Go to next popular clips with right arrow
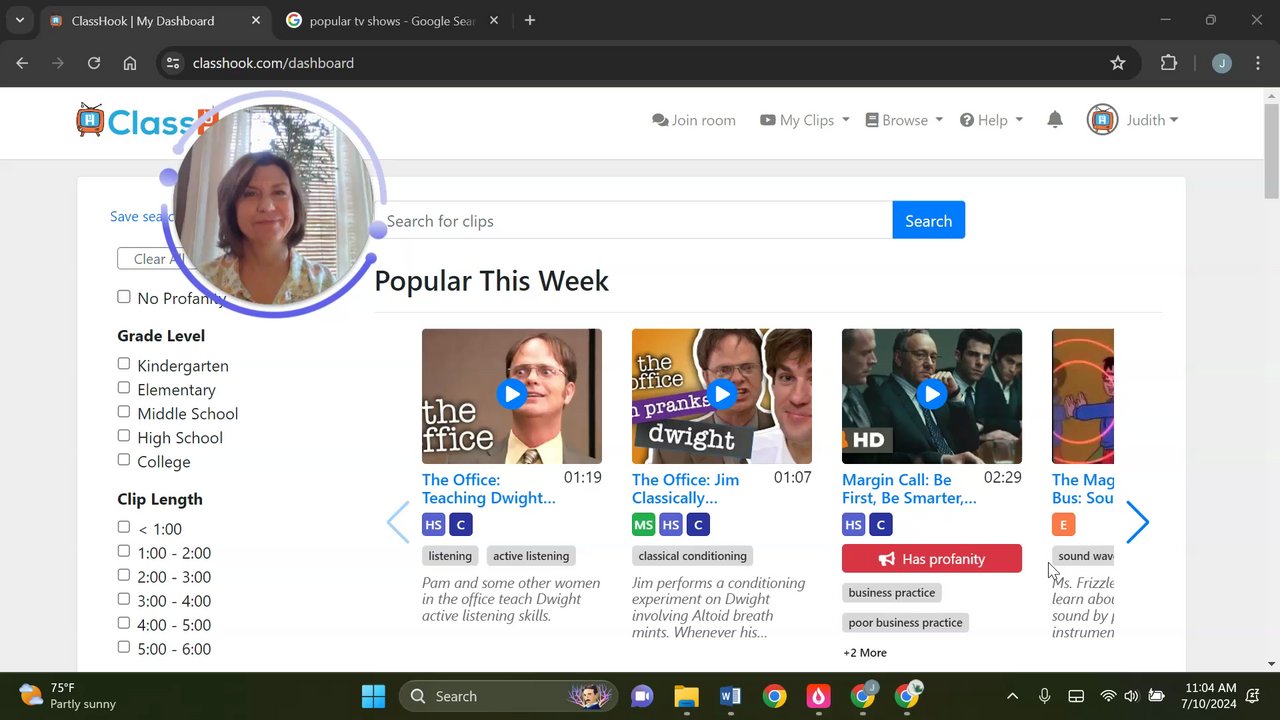1280x720 pixels. point(1137,522)
